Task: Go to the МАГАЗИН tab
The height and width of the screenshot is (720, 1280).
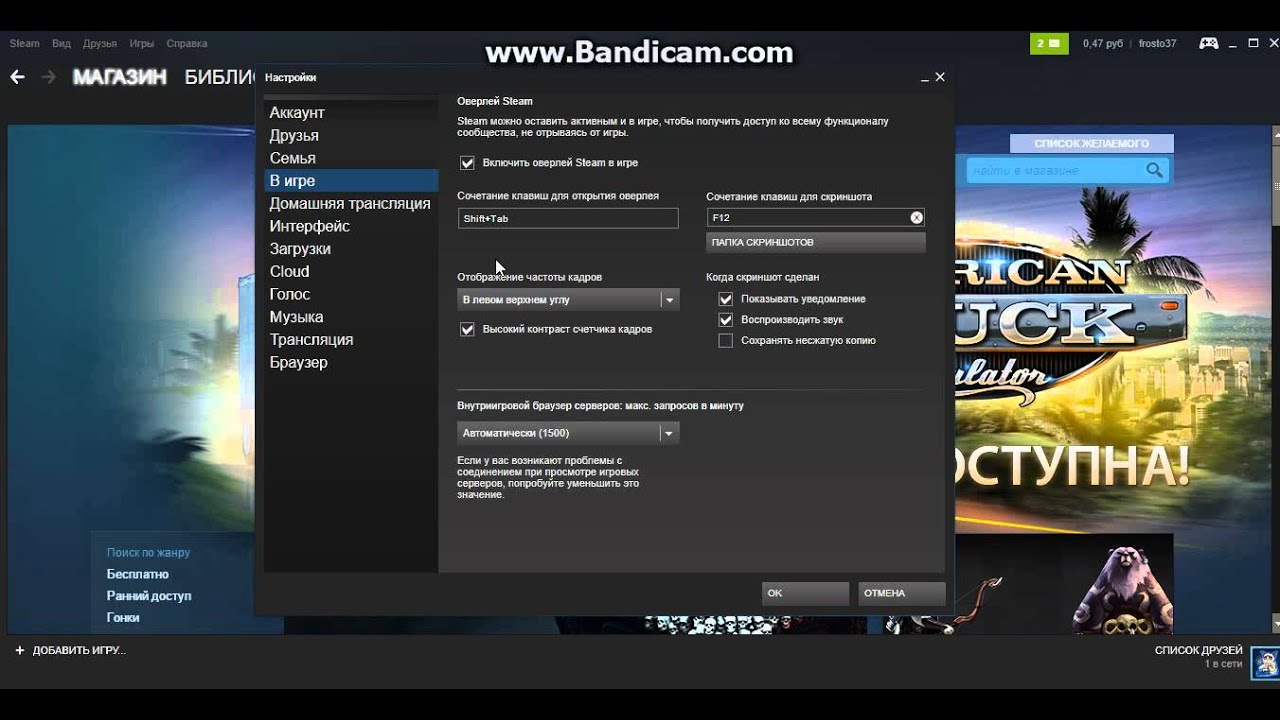Action: click(119, 77)
